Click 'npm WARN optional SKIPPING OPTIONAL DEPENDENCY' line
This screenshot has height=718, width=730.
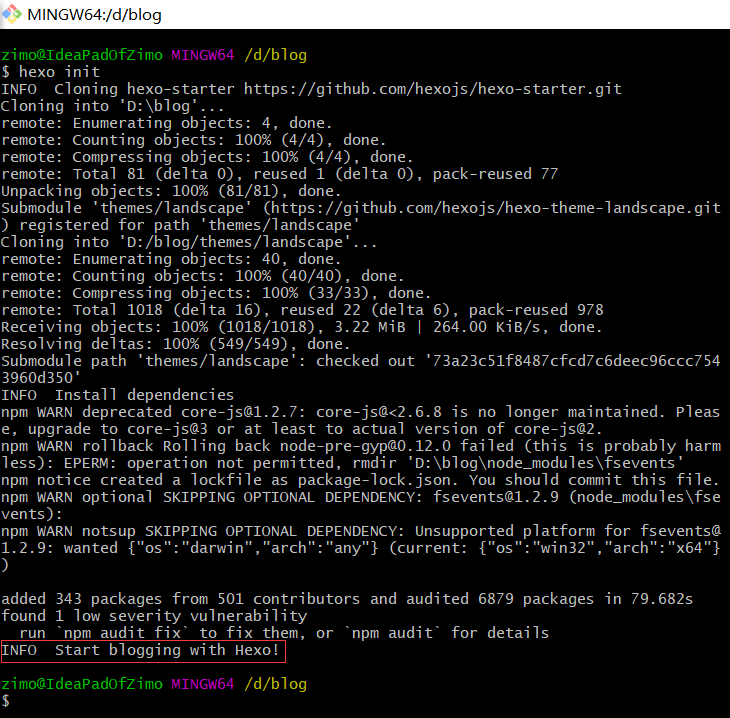click(361, 497)
